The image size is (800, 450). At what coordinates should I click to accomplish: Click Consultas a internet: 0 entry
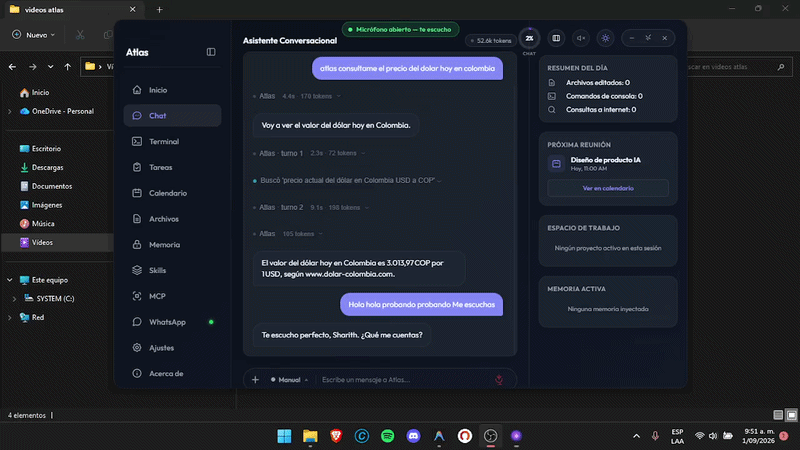[601, 110]
